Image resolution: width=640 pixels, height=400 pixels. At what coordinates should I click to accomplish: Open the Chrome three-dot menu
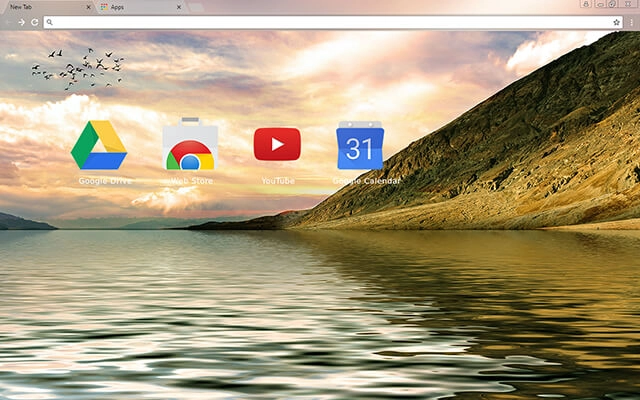(x=631, y=22)
